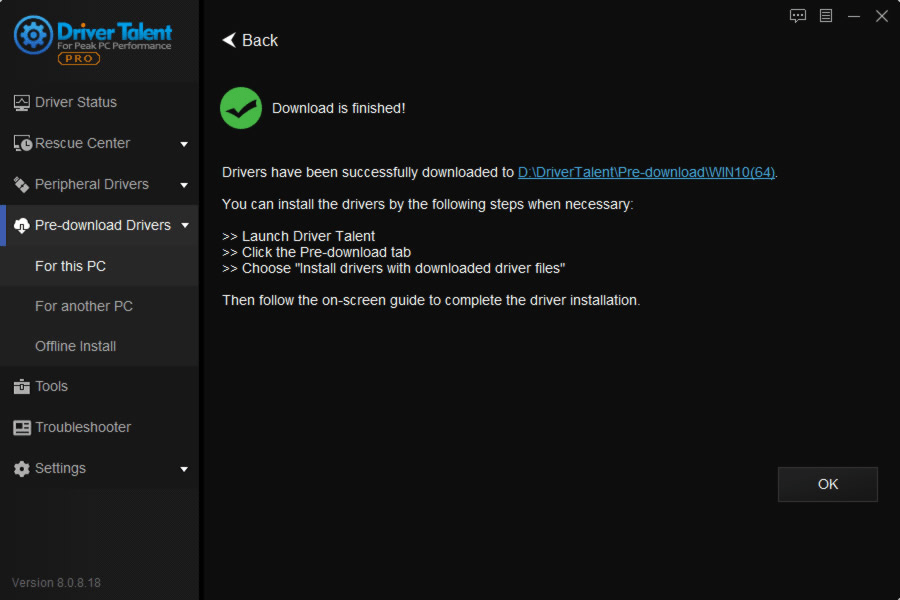Confirm with the OK button
Image resolution: width=900 pixels, height=600 pixels.
point(828,484)
